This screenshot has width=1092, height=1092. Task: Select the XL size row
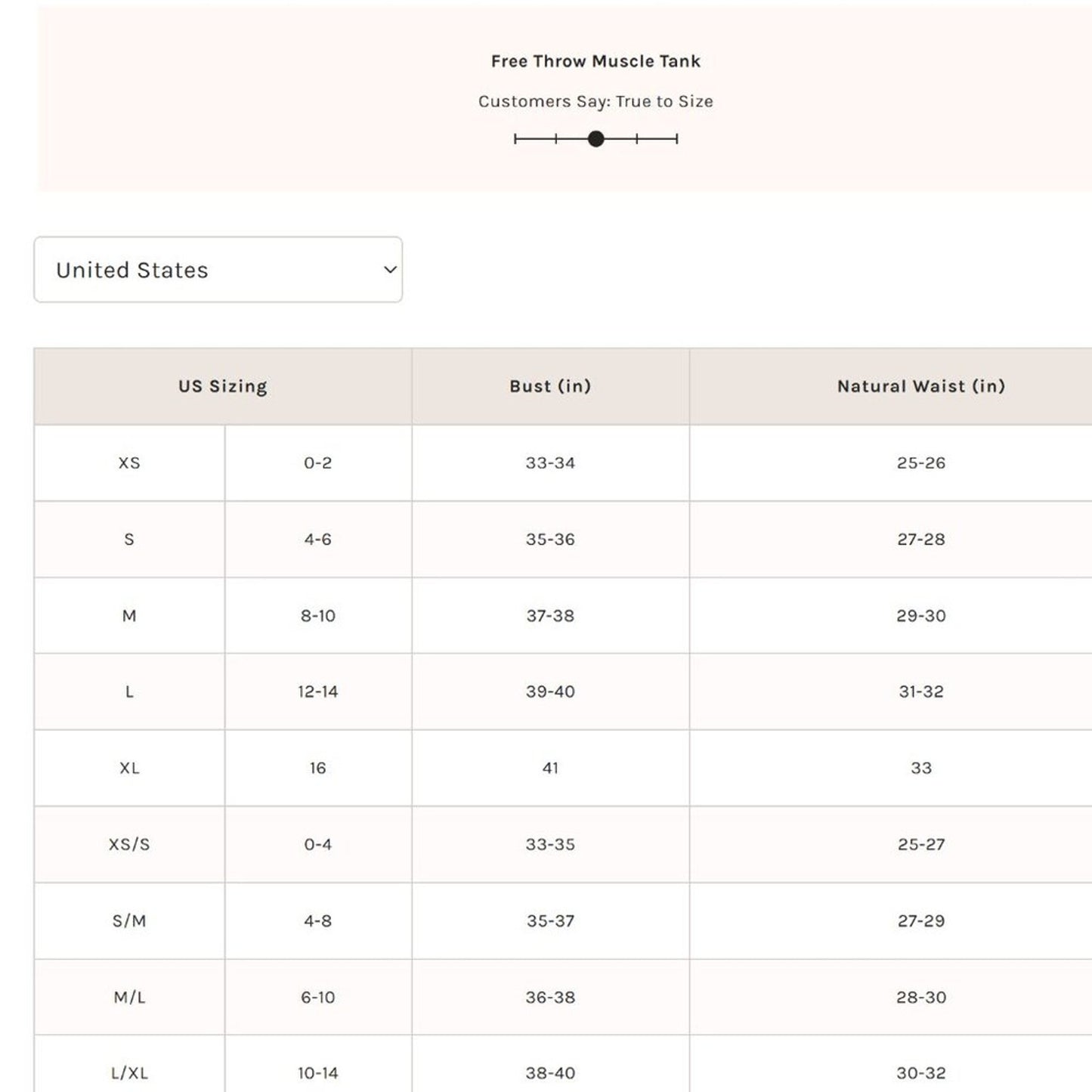(x=128, y=768)
